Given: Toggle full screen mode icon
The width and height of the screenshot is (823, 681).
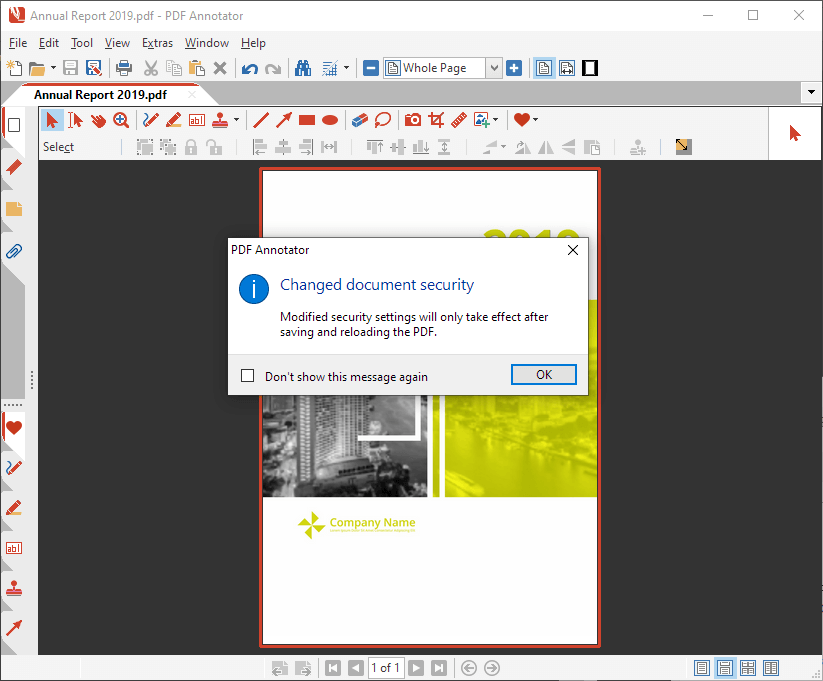Looking at the screenshot, I should [590, 68].
